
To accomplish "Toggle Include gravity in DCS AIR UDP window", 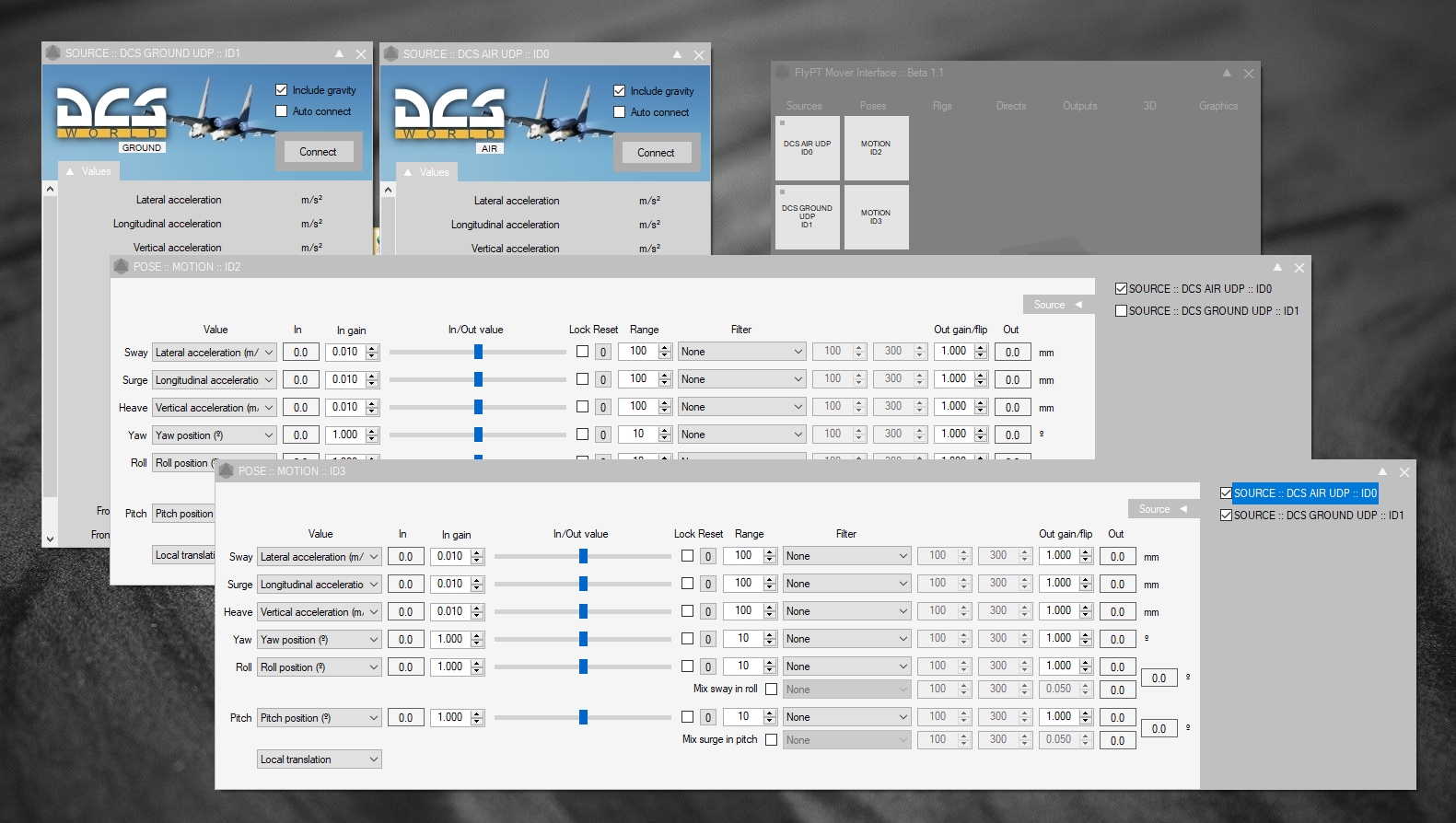I will (x=620, y=91).
